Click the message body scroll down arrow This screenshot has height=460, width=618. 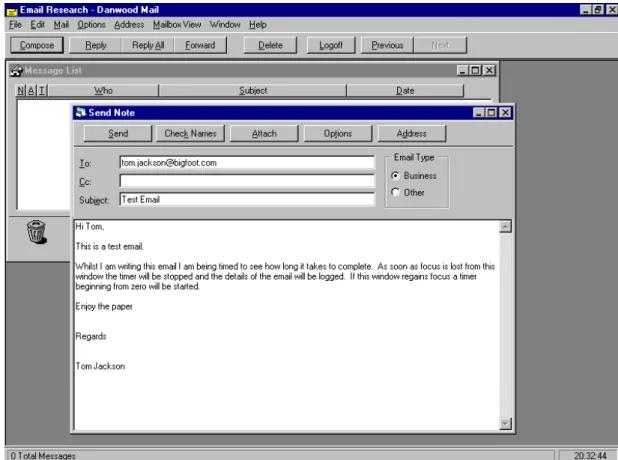505,424
